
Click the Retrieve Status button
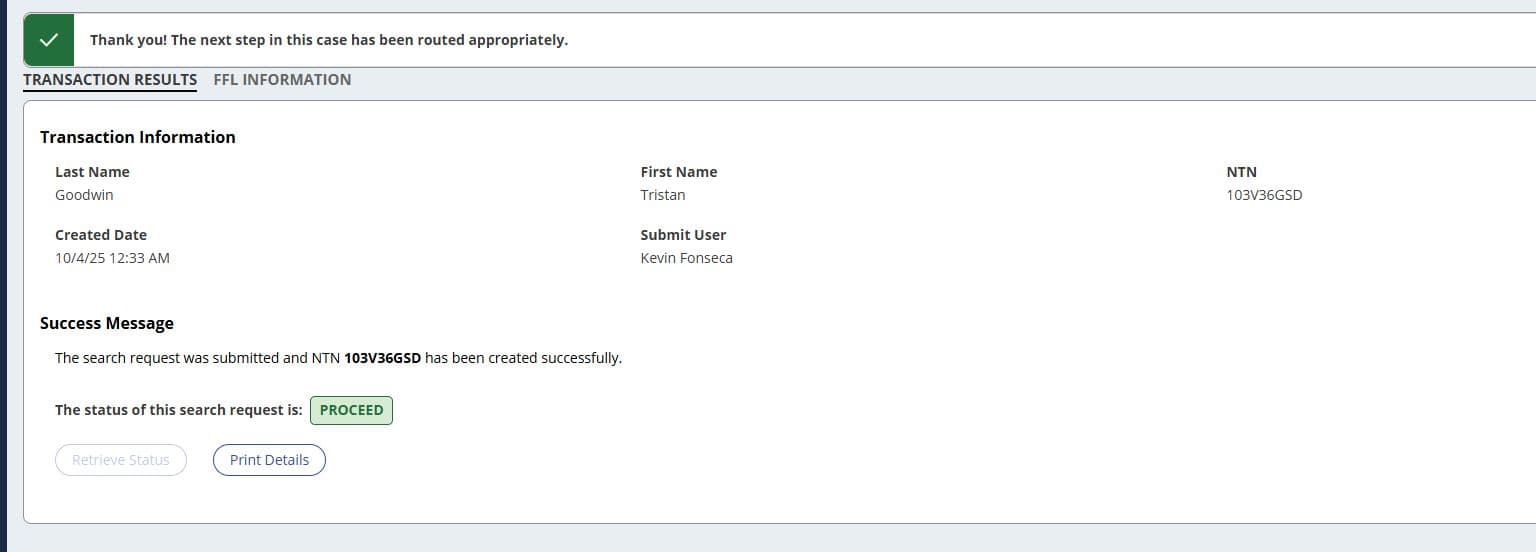[x=121, y=460]
